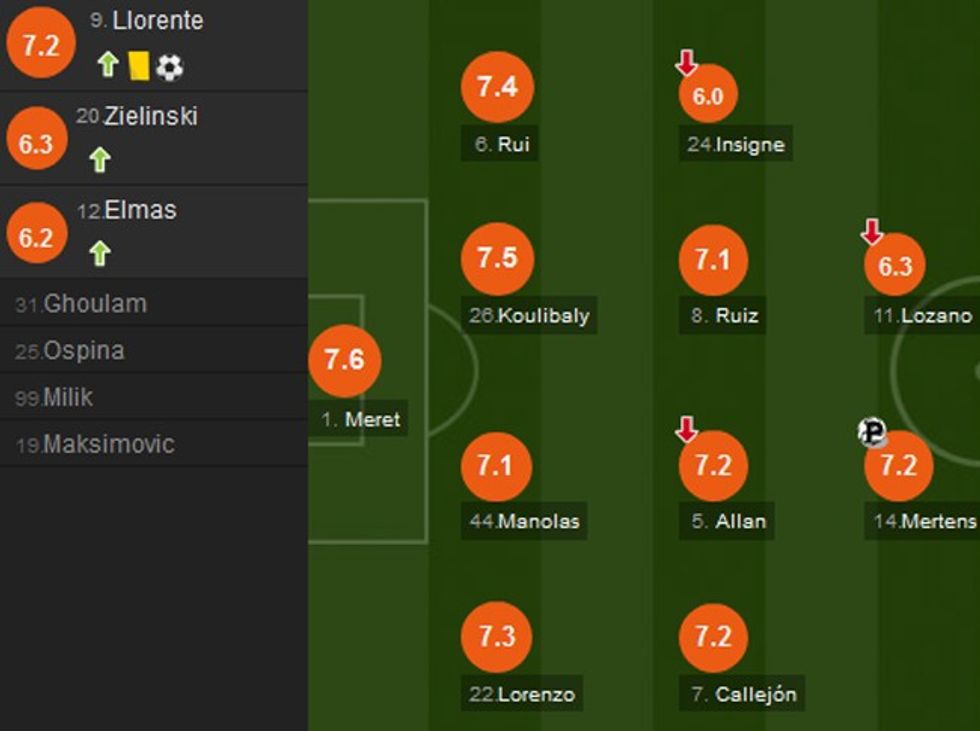Viewport: 980px width, 731px height.
Task: Click Elmas's green substitution-on arrow
Action: [x=98, y=253]
